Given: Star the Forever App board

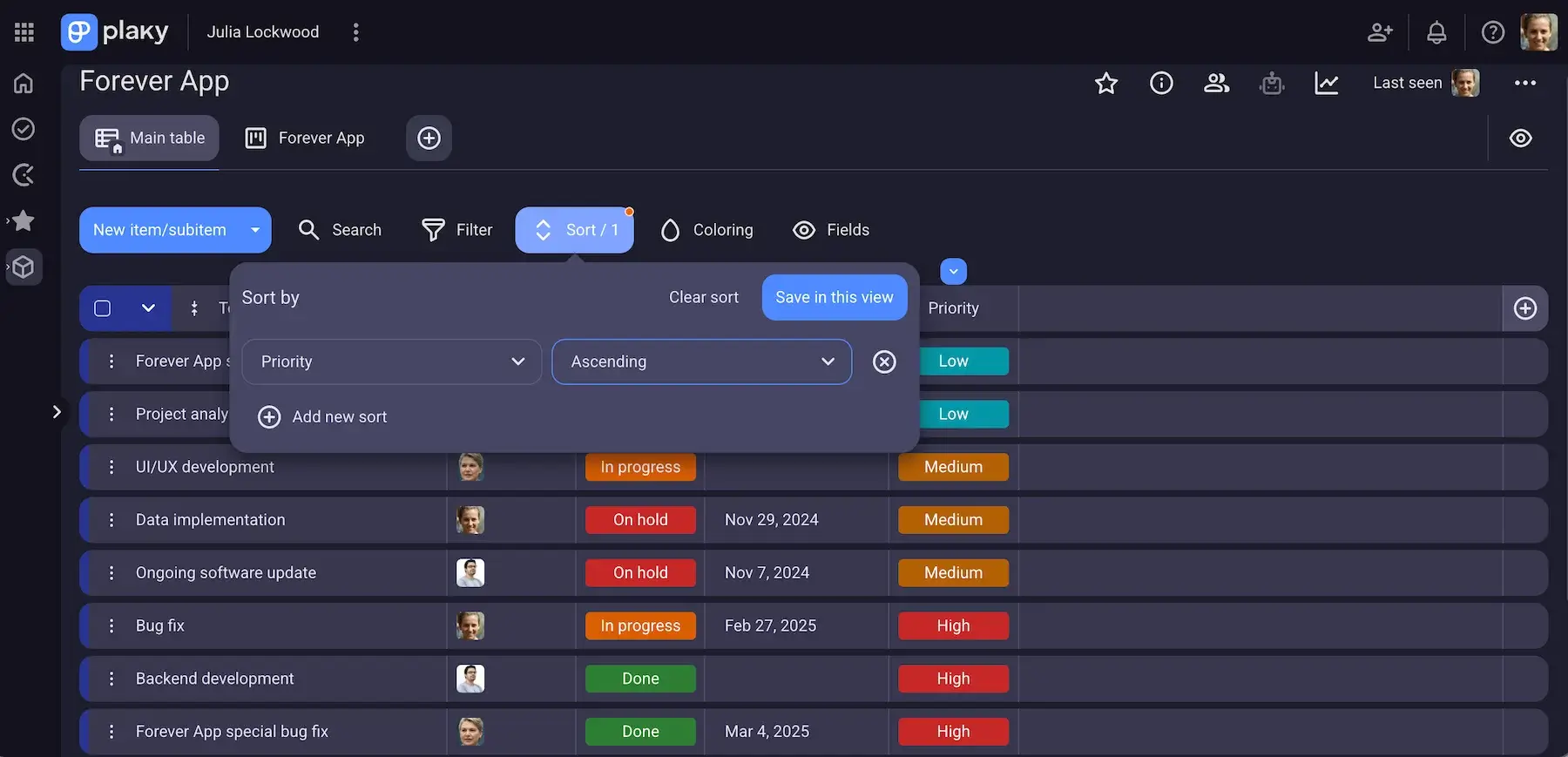Looking at the screenshot, I should tap(1106, 83).
